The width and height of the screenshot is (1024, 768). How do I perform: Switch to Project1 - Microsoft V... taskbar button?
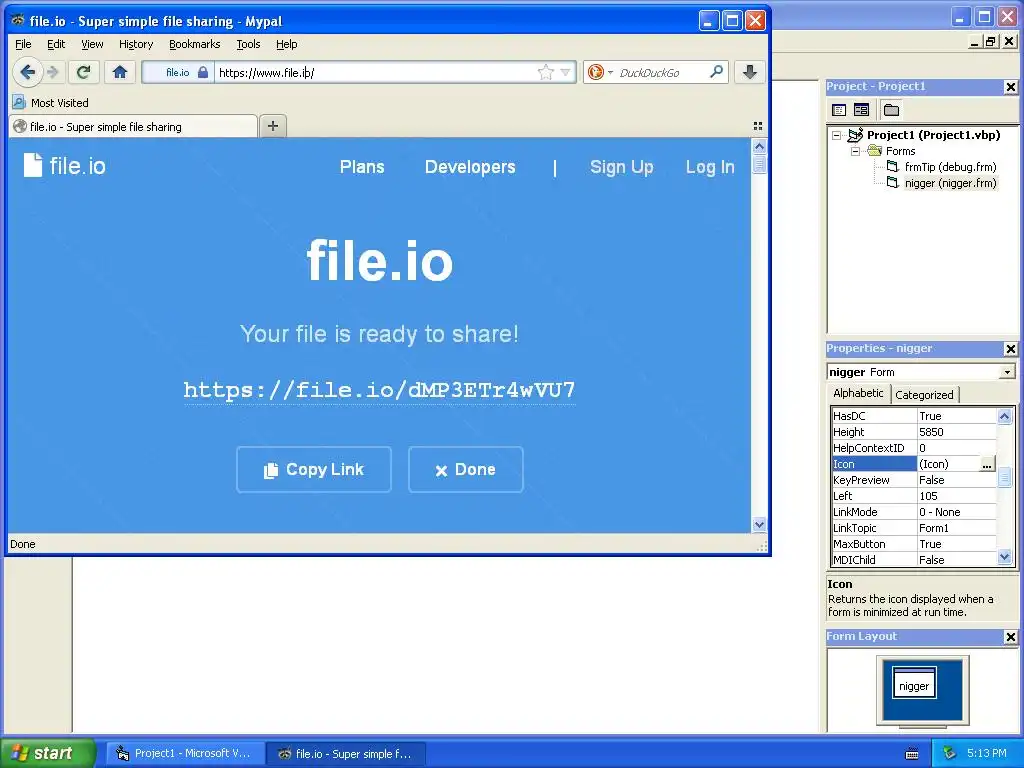pyautogui.click(x=185, y=753)
